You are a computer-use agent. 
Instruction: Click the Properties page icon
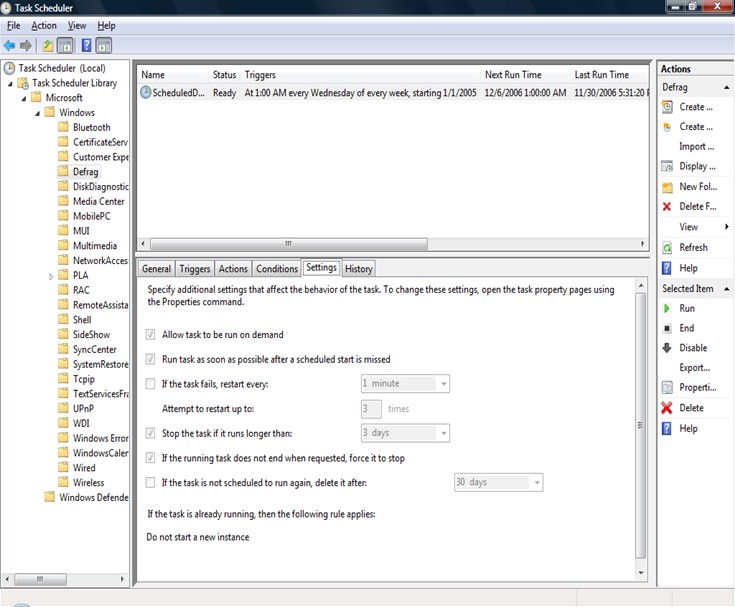point(667,388)
